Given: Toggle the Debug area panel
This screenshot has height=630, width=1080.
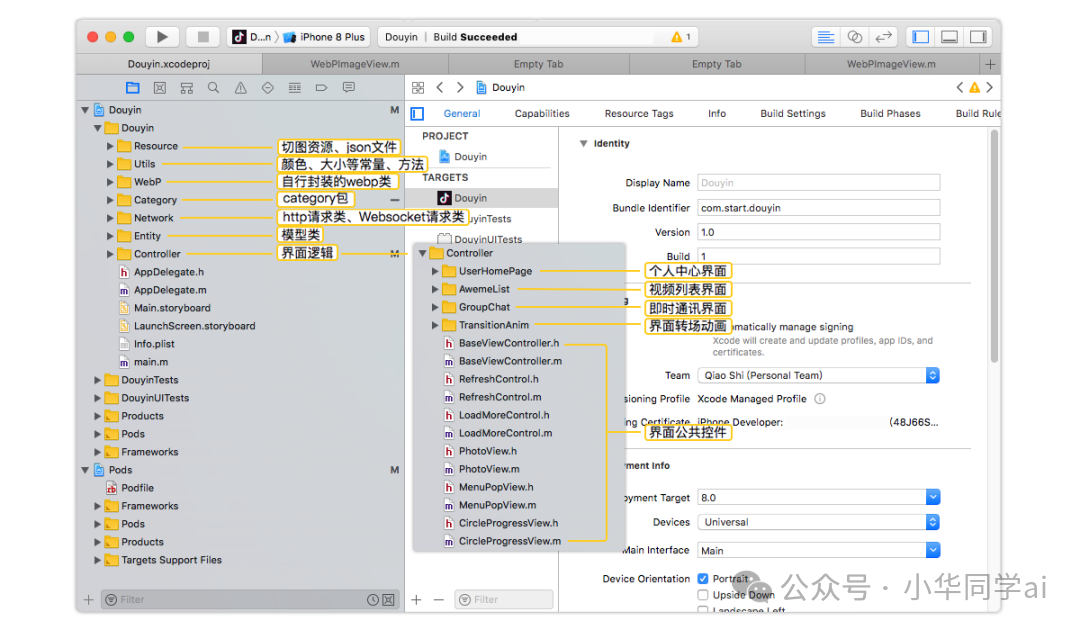Looking at the screenshot, I should [x=949, y=37].
